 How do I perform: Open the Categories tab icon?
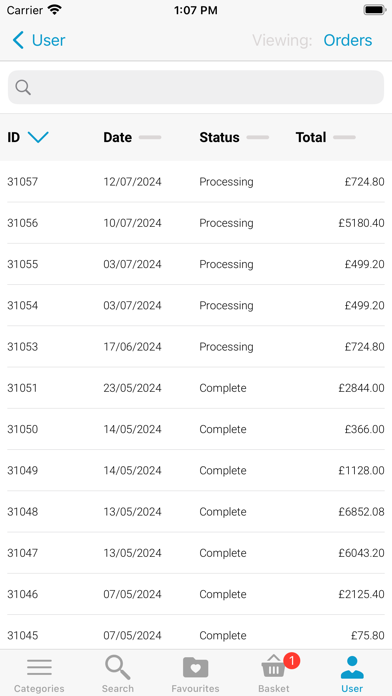pos(39,668)
